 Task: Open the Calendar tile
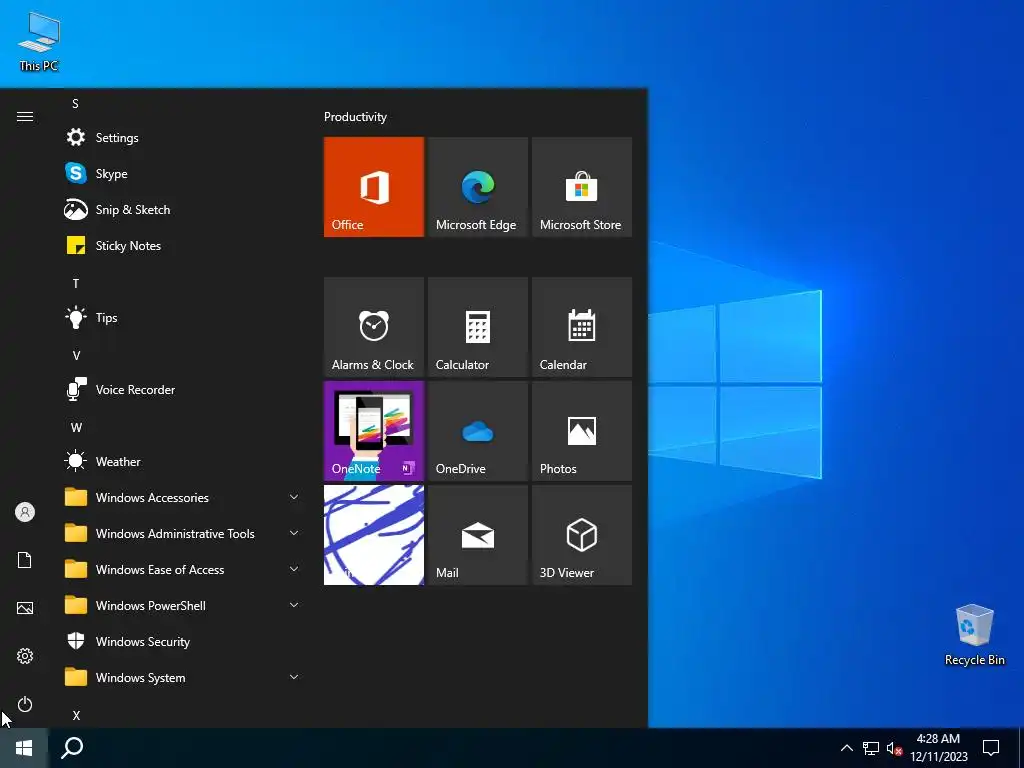(x=581, y=327)
